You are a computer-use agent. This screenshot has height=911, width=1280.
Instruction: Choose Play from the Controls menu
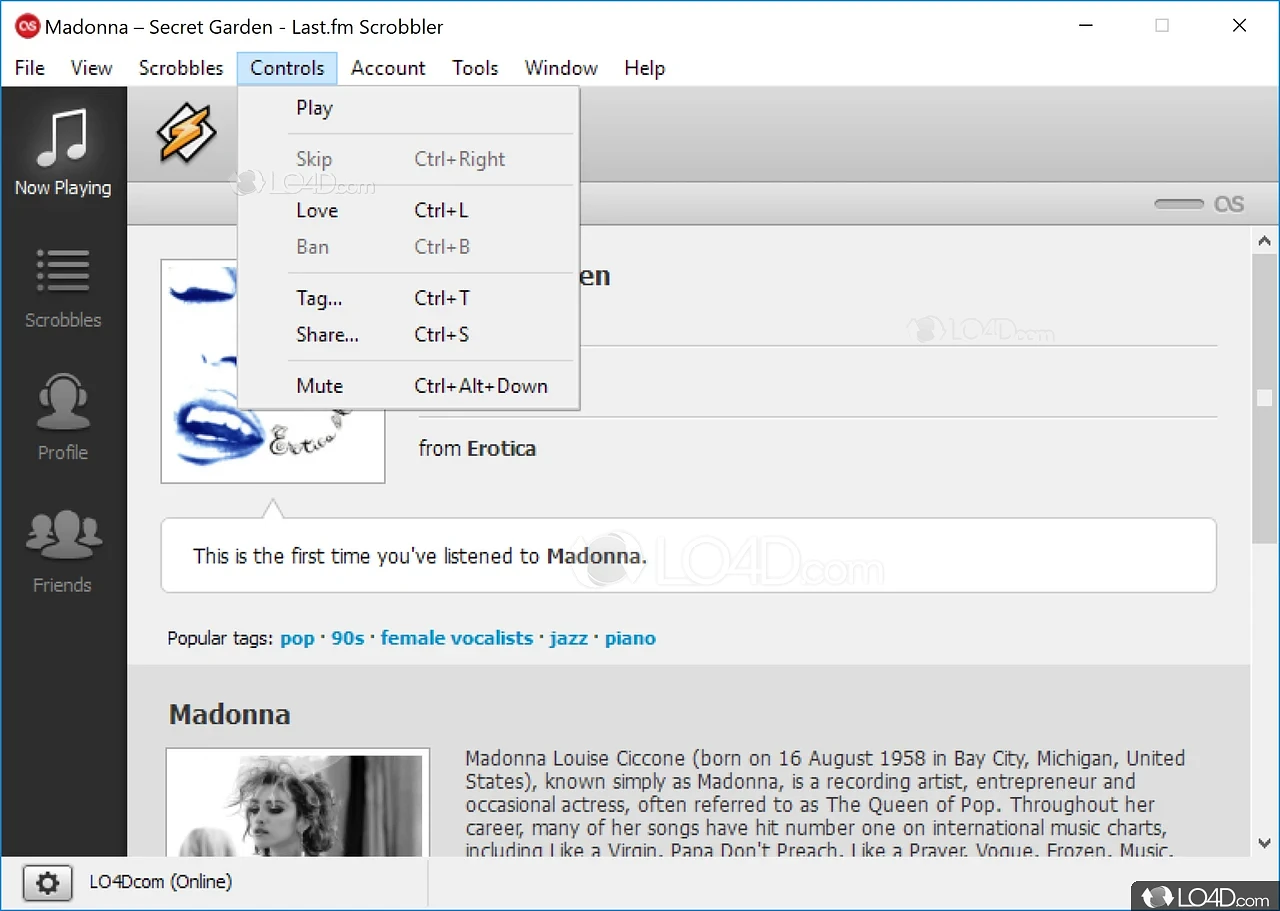pyautogui.click(x=408, y=108)
